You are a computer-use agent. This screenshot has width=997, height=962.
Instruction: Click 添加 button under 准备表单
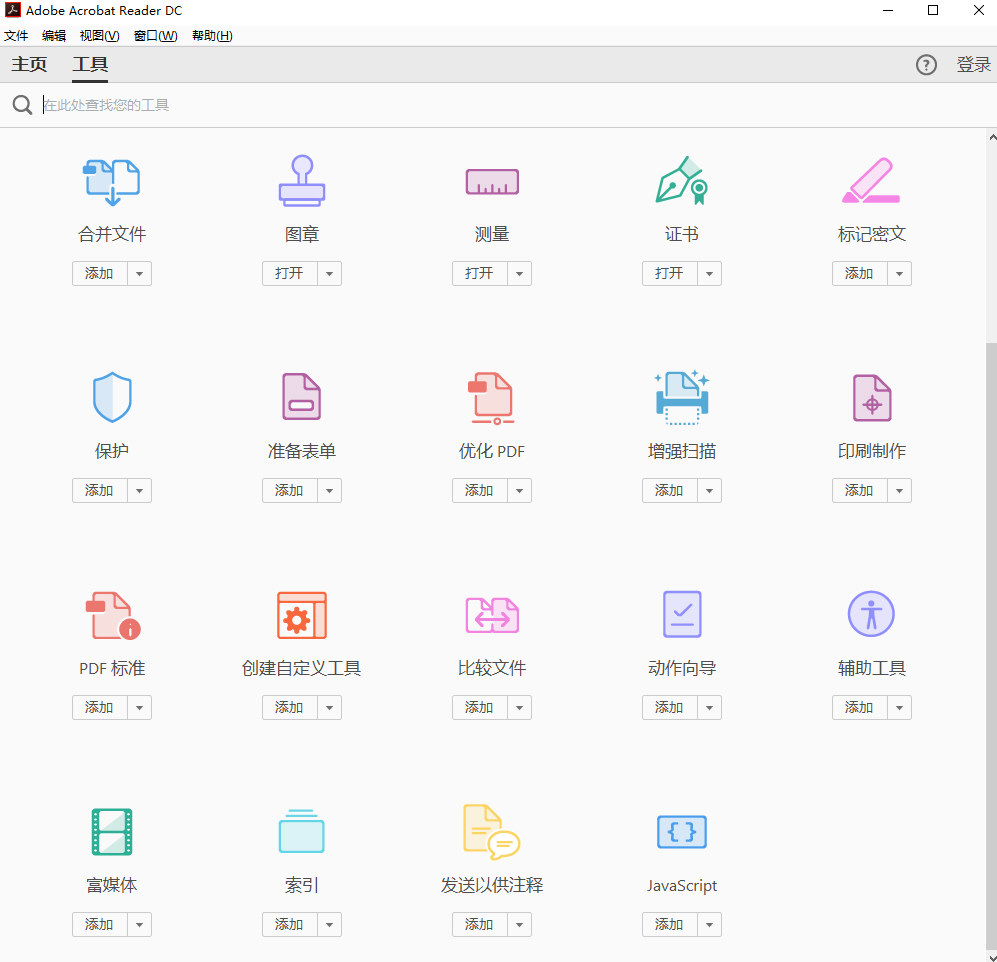click(x=289, y=491)
